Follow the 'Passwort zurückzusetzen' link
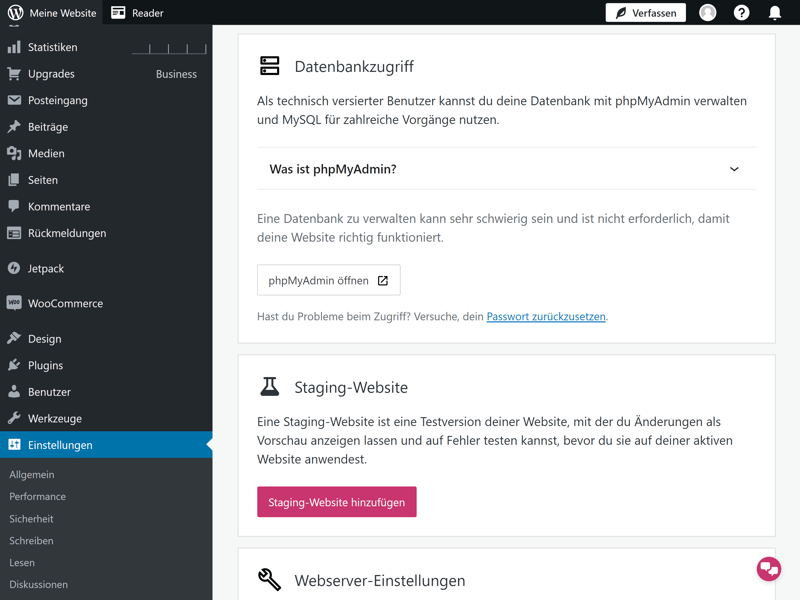Screen dimensions: 800x600 (546, 316)
